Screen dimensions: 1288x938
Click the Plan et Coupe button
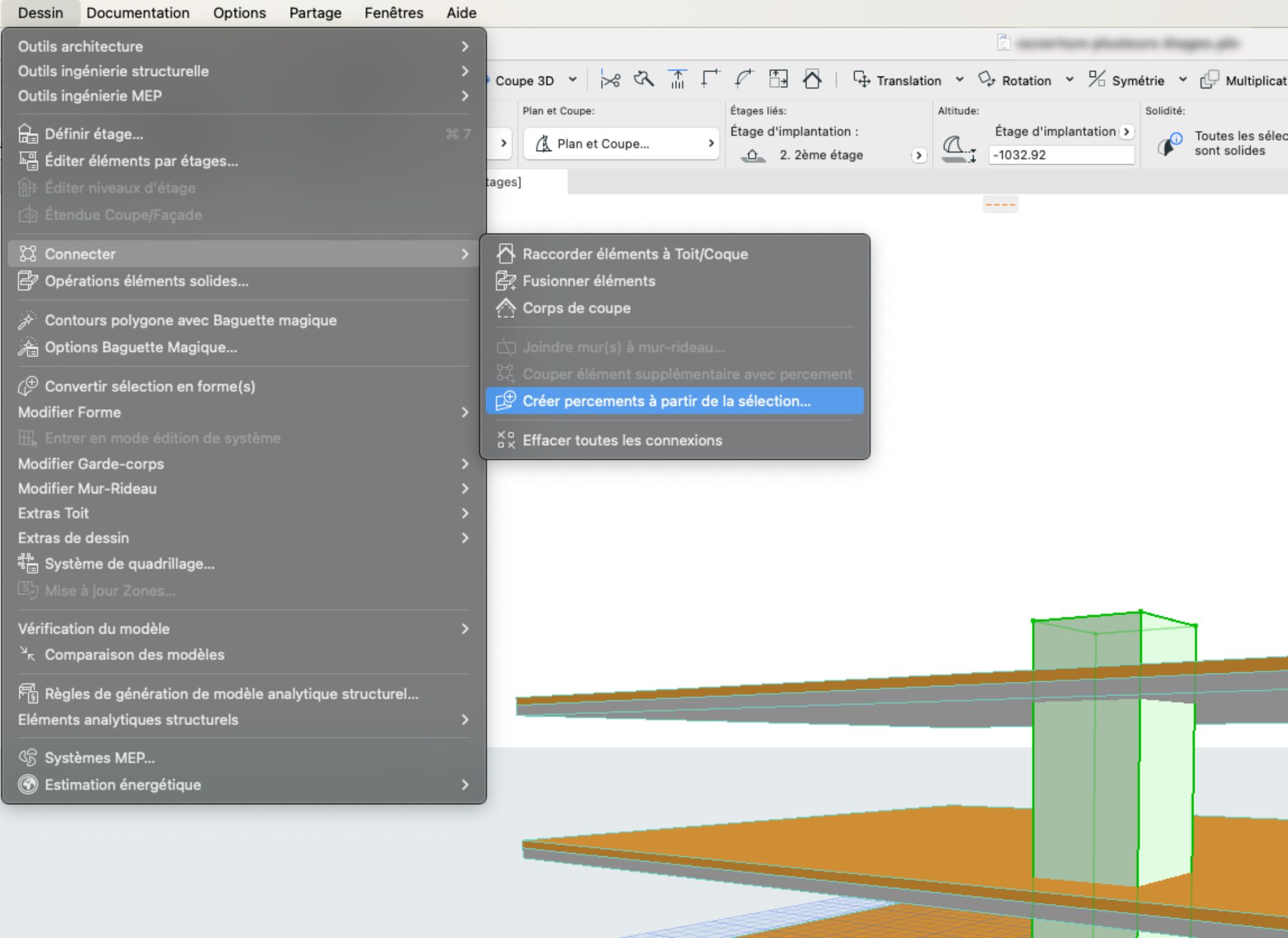tap(621, 143)
